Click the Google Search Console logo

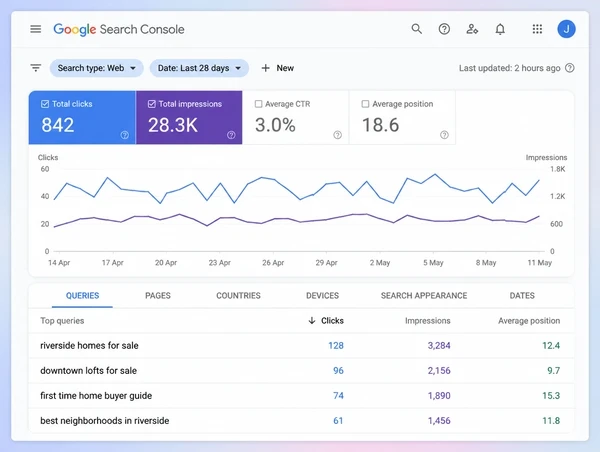[x=119, y=29]
